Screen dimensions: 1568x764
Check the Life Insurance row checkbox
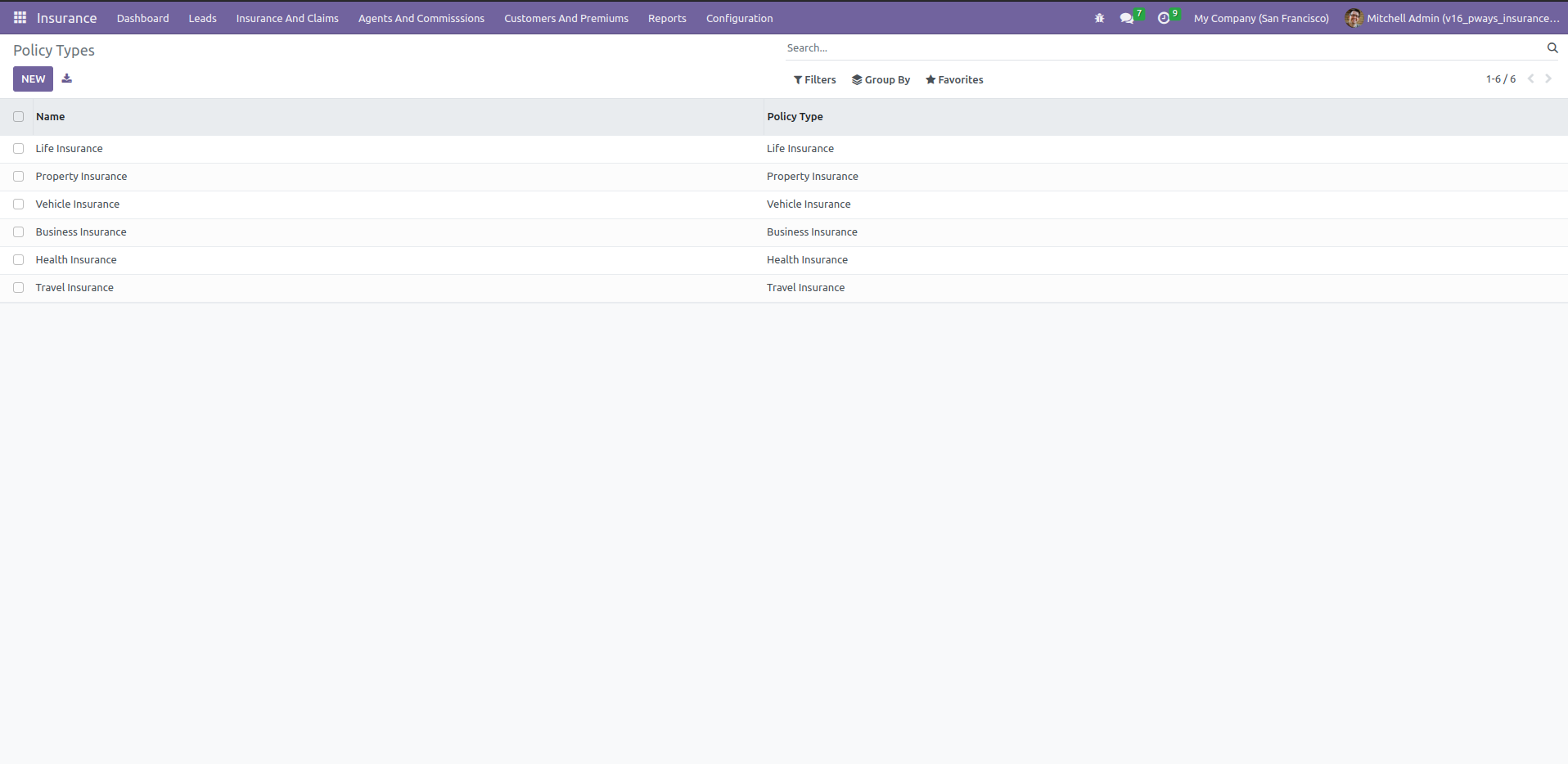click(x=18, y=149)
